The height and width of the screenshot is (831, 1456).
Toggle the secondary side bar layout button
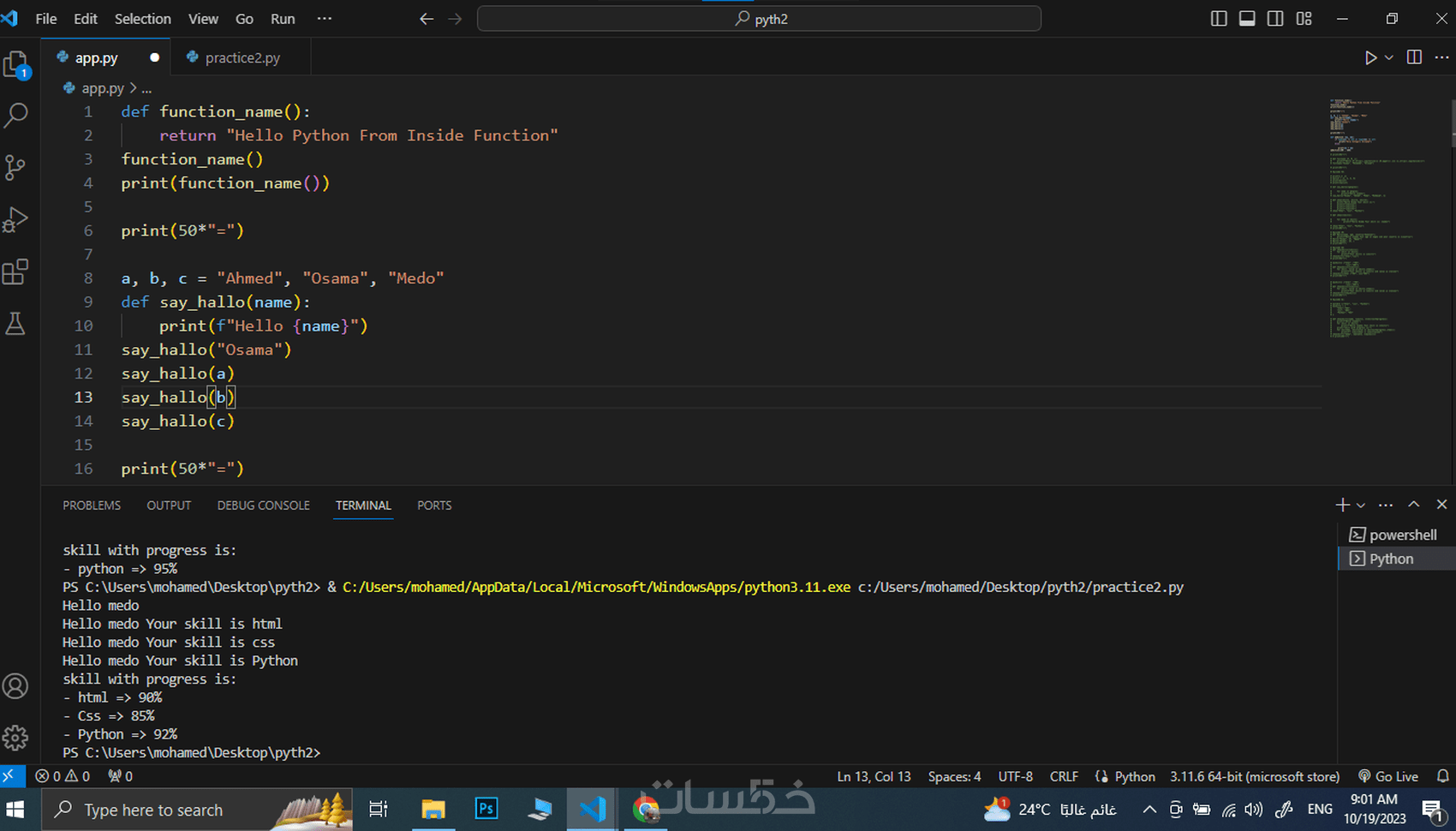[x=1275, y=19]
